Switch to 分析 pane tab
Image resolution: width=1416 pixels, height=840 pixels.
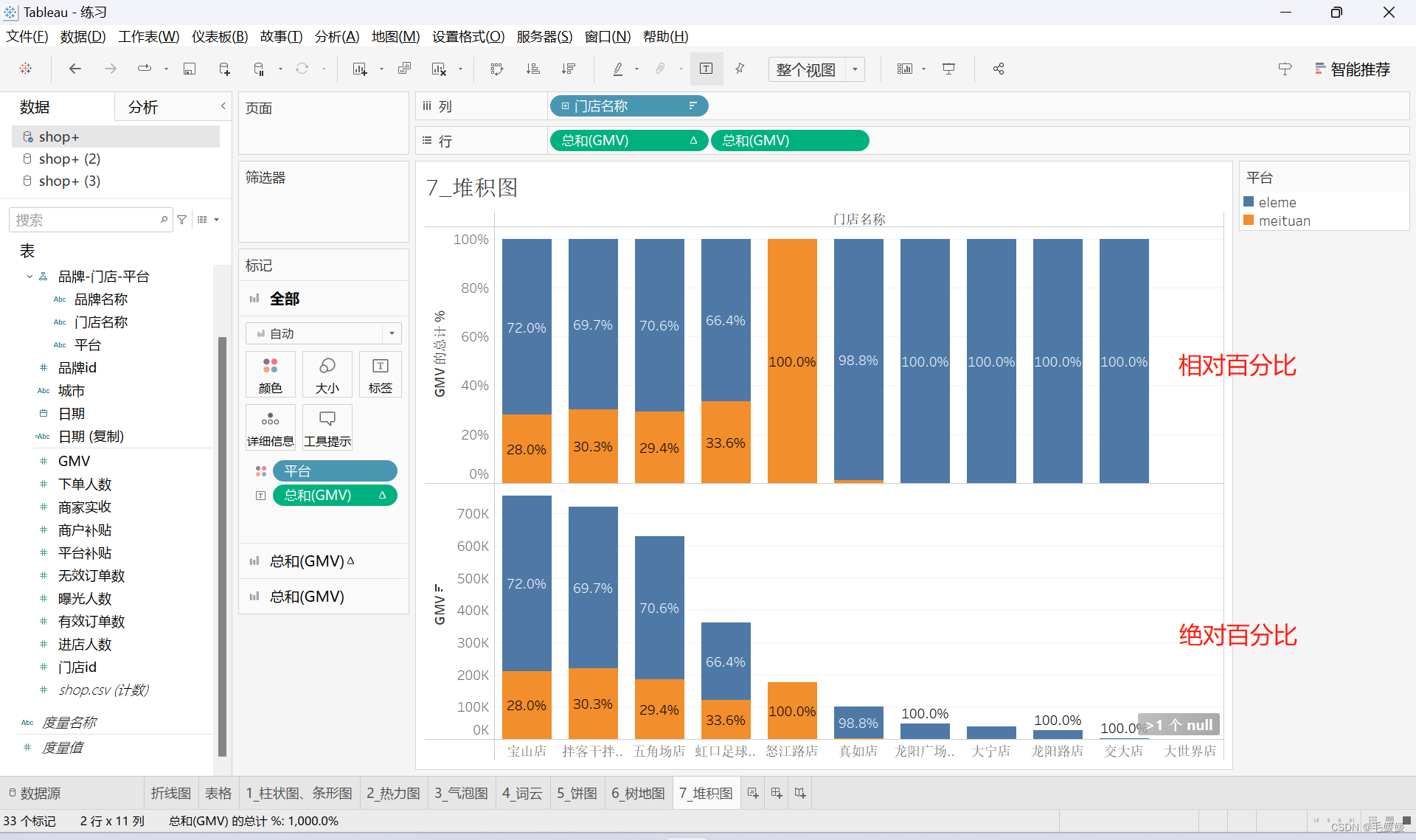[143, 107]
